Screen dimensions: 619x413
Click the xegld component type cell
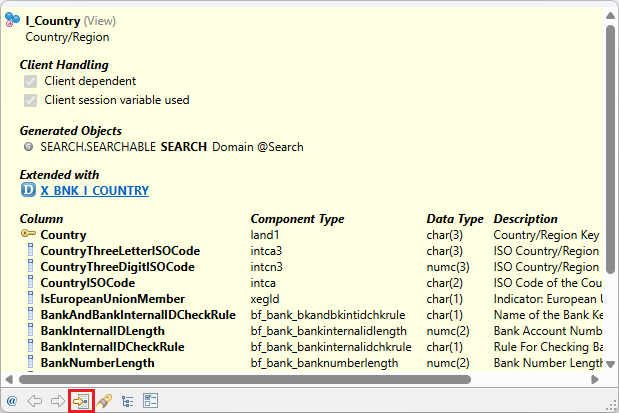[265, 299]
